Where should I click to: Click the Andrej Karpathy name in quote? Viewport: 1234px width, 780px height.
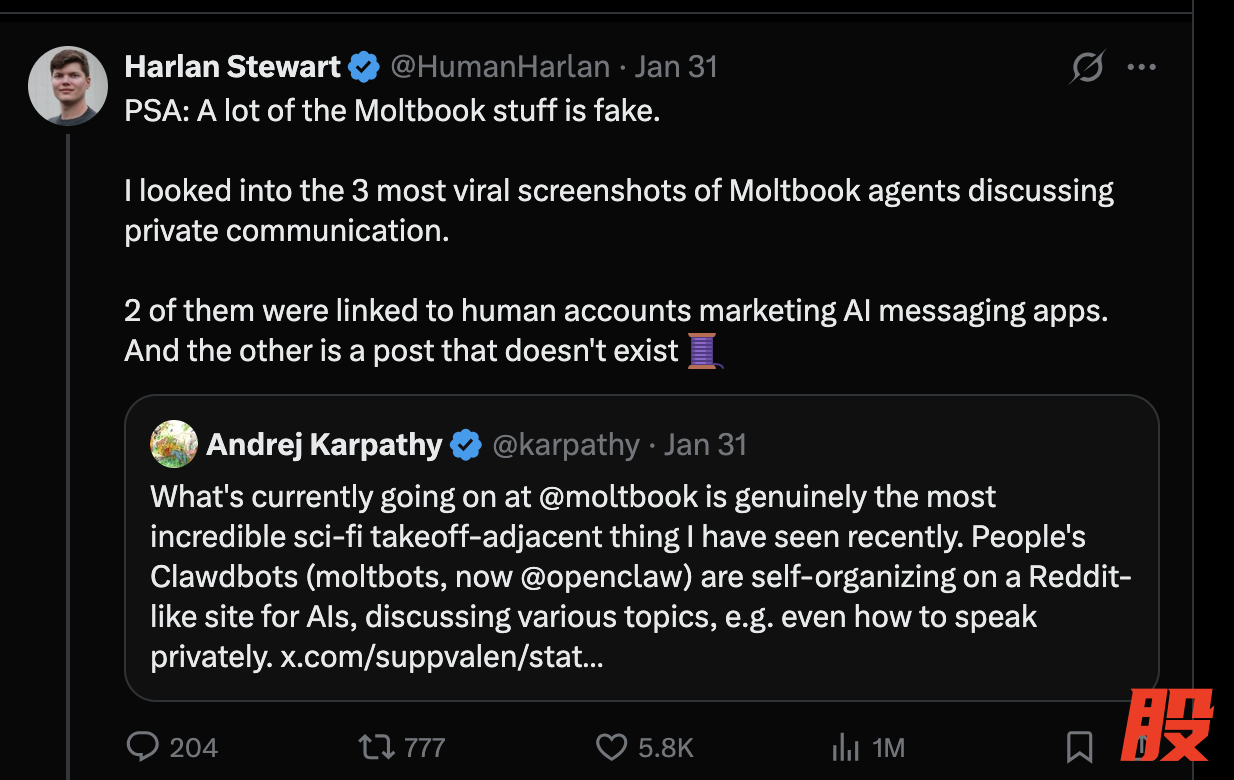324,445
